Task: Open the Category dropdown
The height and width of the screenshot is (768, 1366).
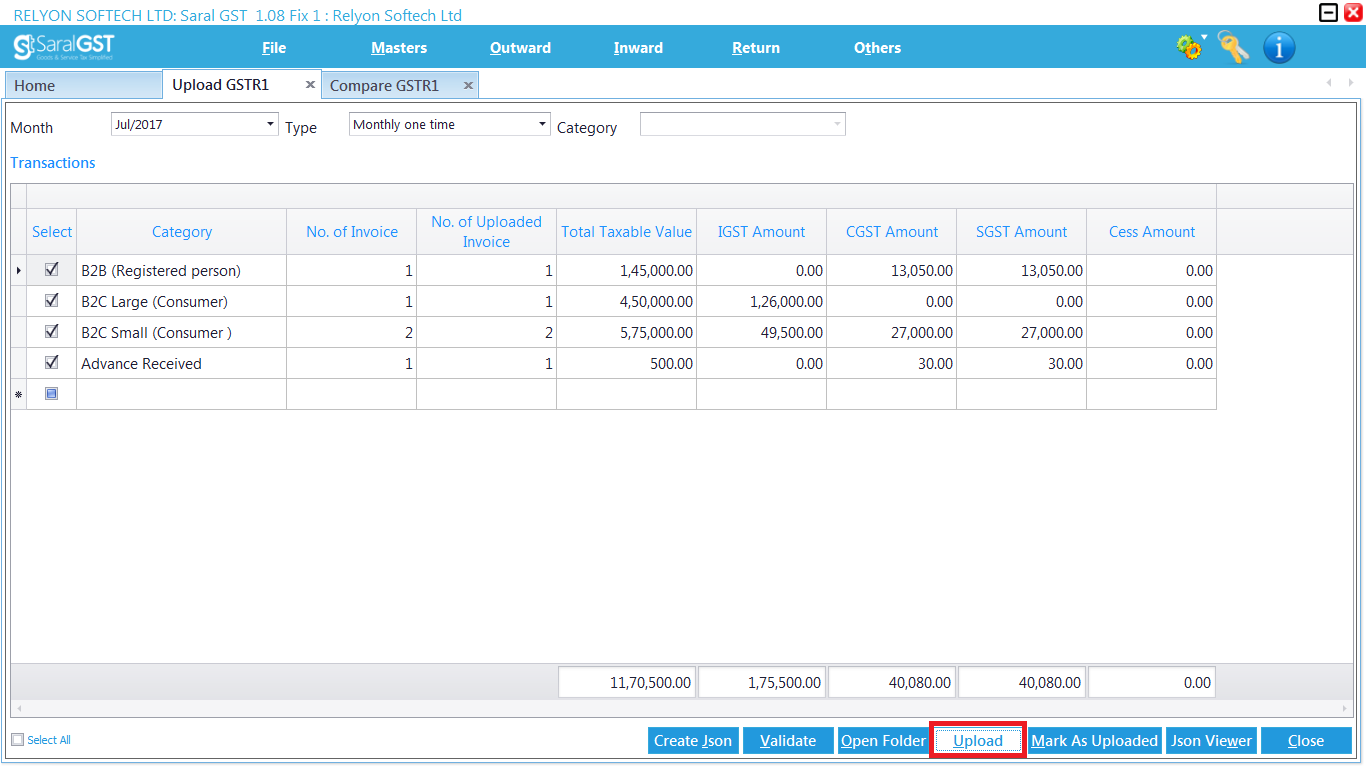Action: [x=837, y=123]
